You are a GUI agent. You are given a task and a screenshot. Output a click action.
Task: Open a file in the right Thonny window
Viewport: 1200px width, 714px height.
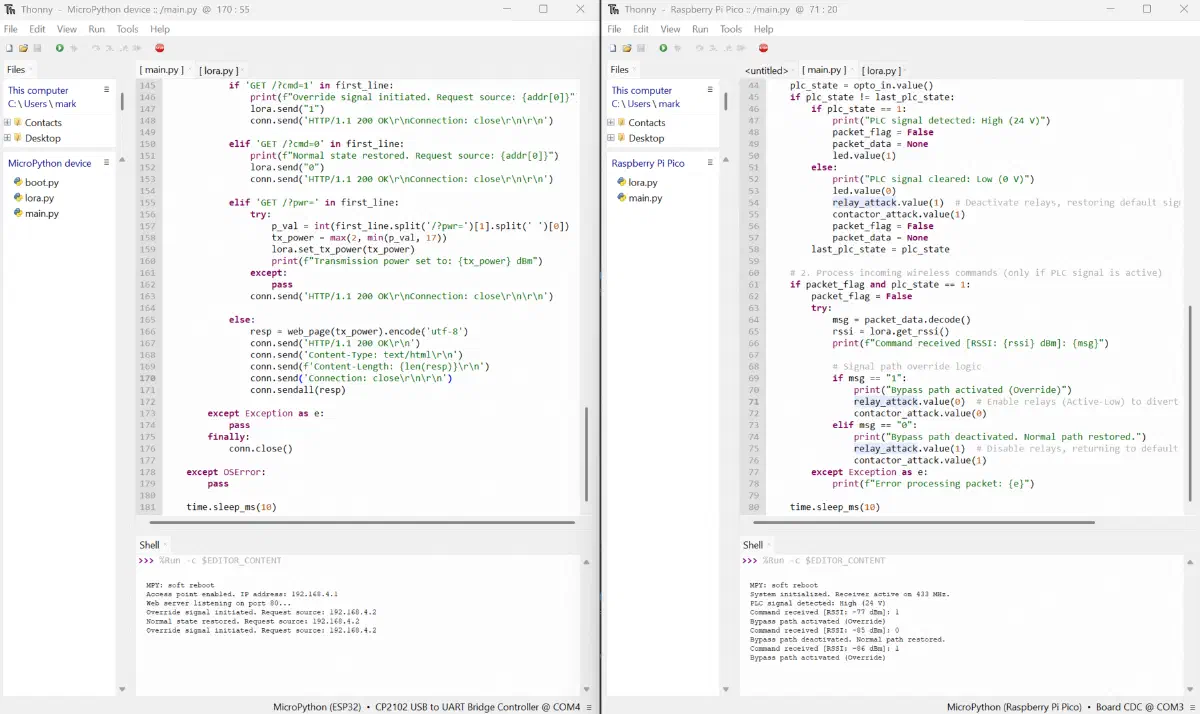(x=627, y=48)
